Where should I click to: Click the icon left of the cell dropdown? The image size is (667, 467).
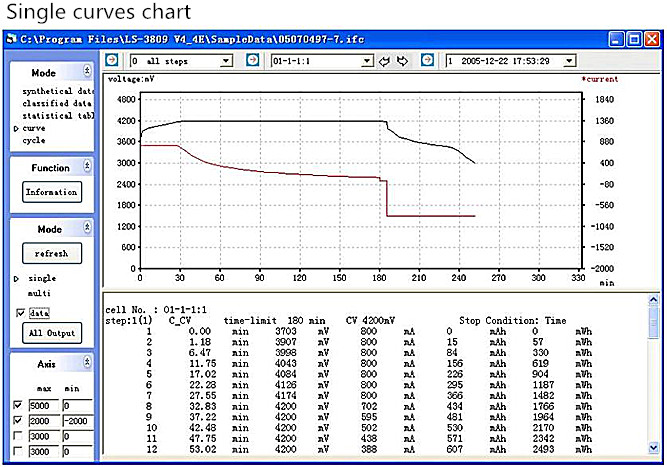click(x=255, y=60)
